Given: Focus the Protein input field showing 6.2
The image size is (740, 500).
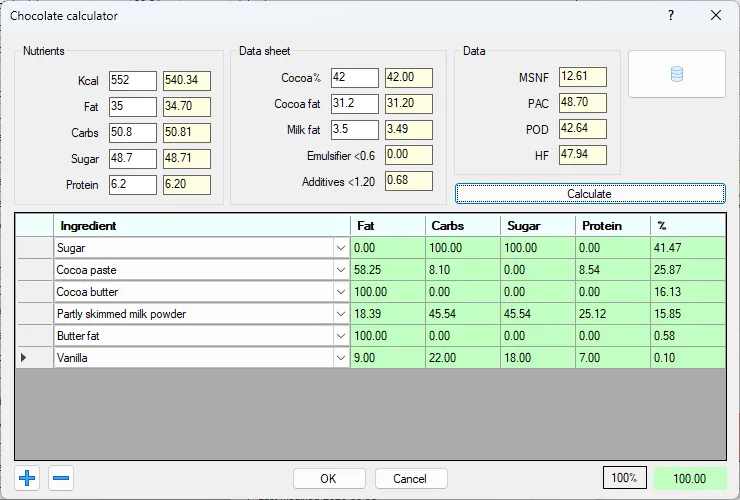Looking at the screenshot, I should pyautogui.click(x=133, y=185).
